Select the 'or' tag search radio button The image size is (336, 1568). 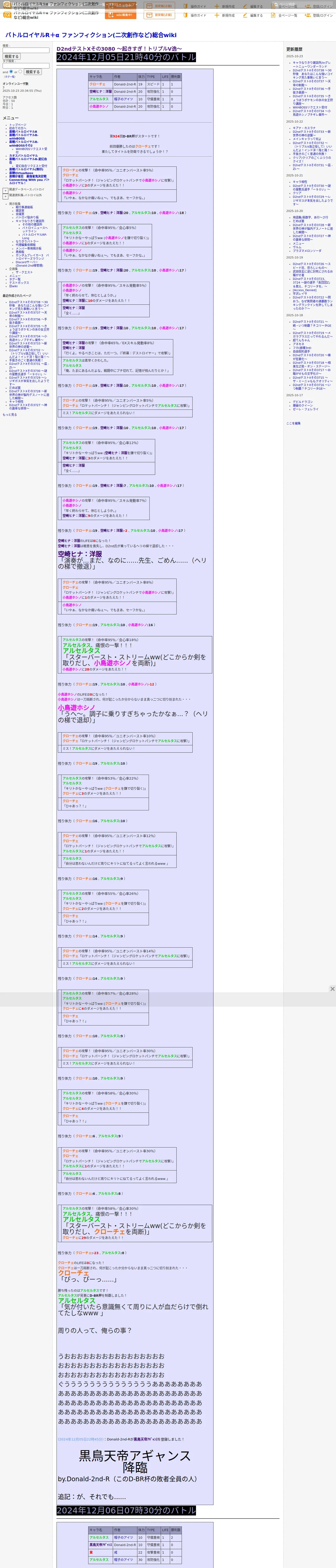click(x=20, y=71)
